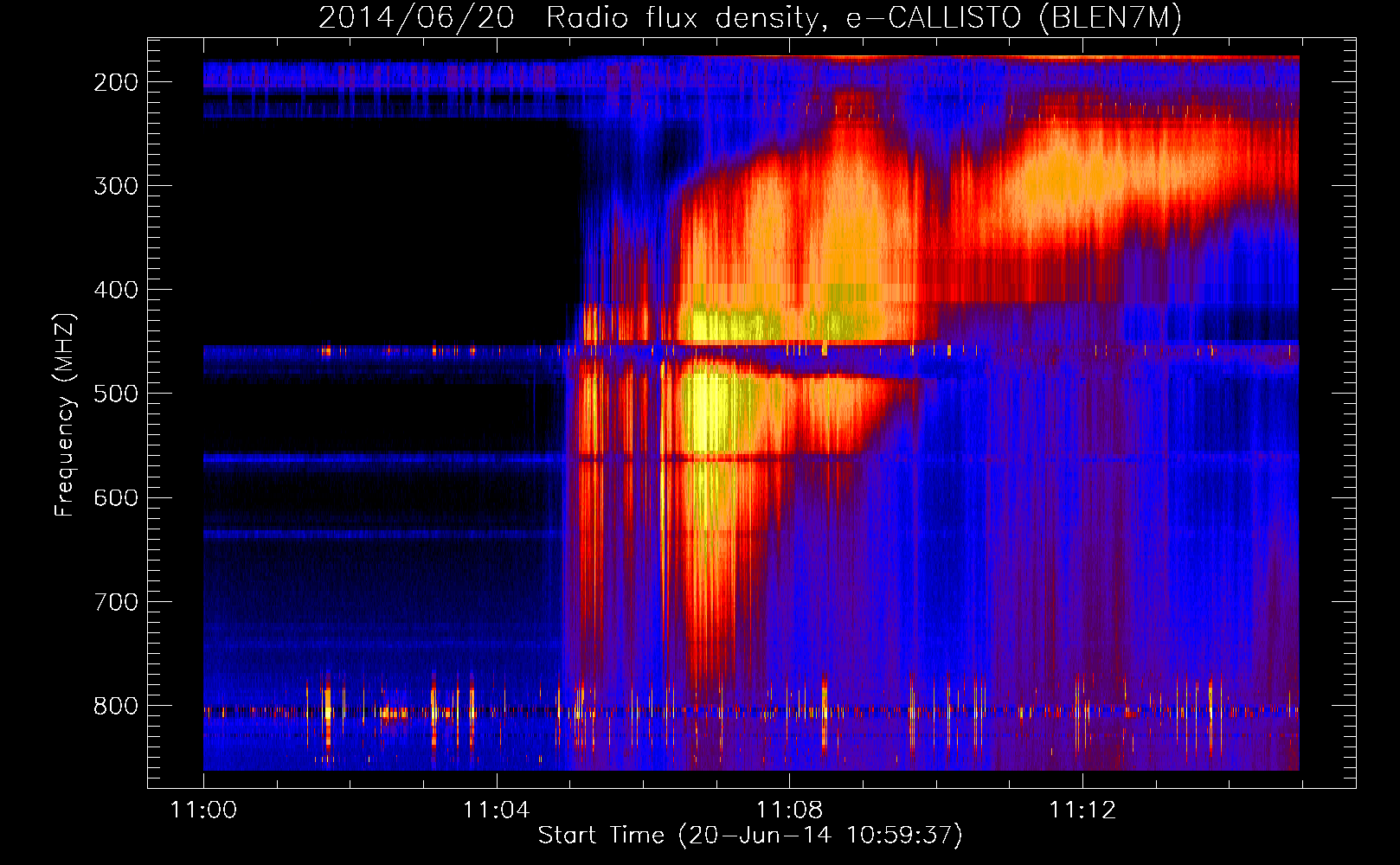Click the 'Start Time (20-Jun-14 10:59:37)' label
Screen dimensions: 1400x865
750,836
